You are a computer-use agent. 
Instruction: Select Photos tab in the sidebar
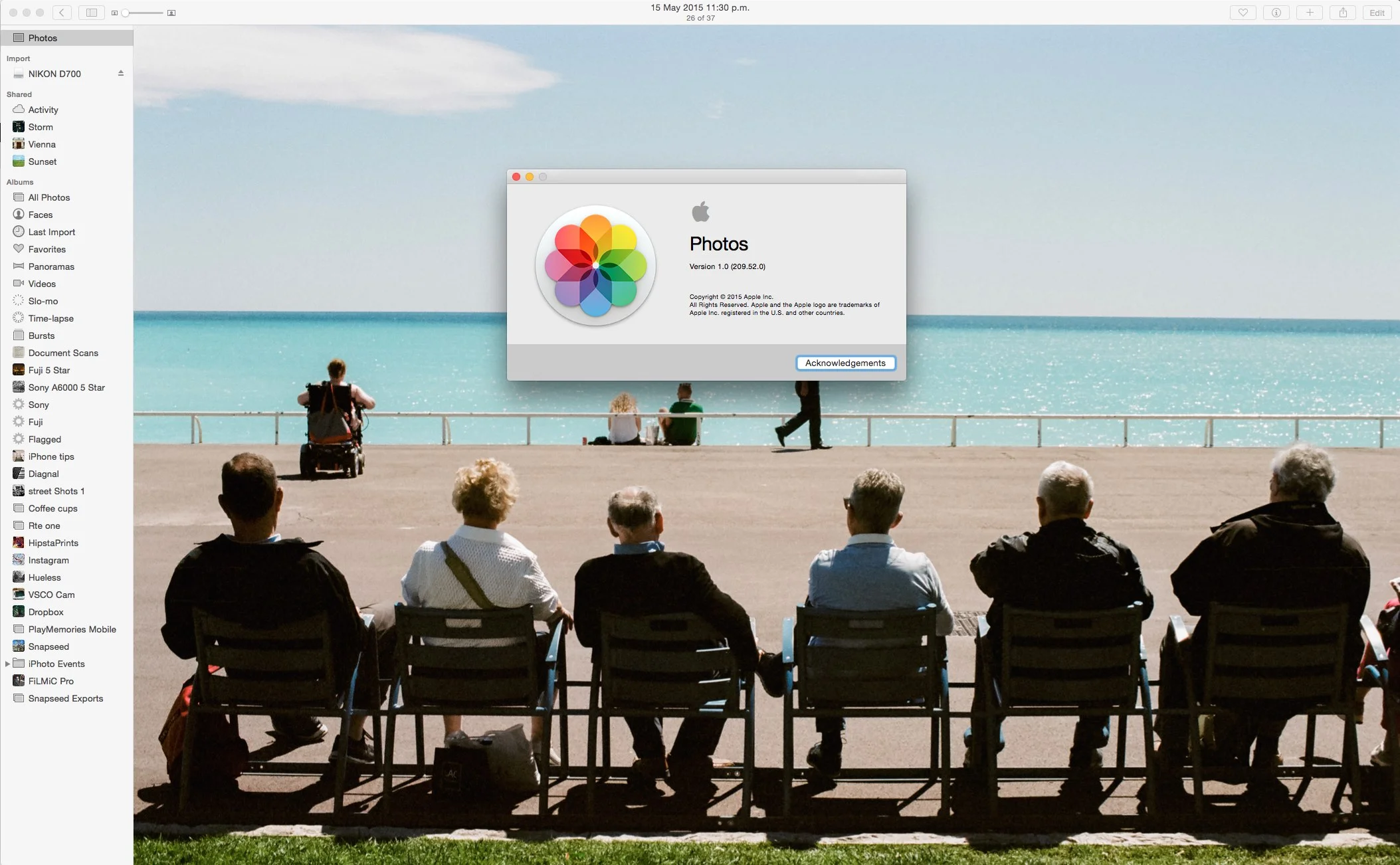[x=43, y=38]
